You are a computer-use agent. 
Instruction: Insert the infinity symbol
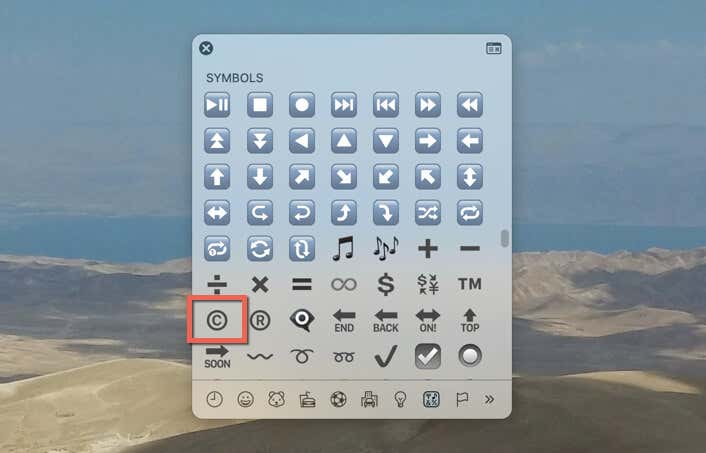tap(344, 284)
